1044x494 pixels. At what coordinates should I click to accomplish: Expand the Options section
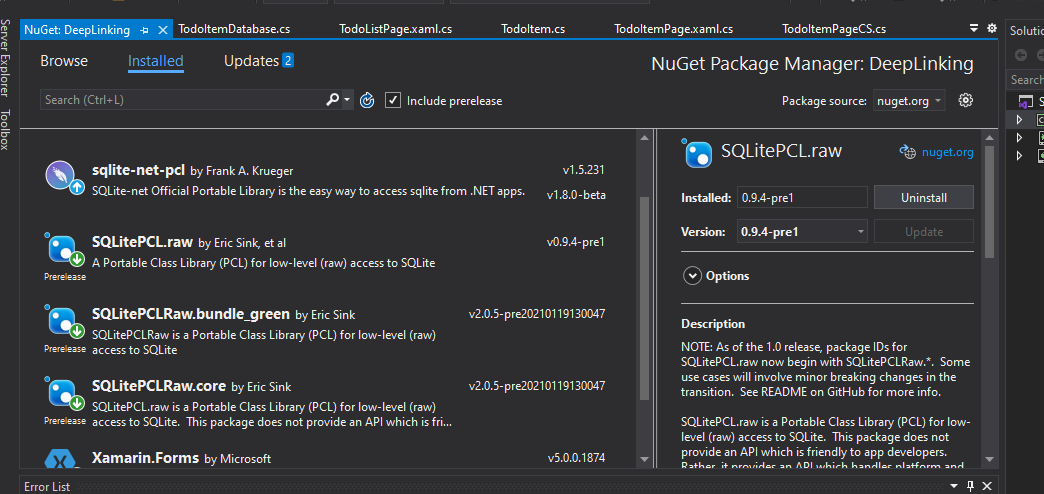[692, 276]
